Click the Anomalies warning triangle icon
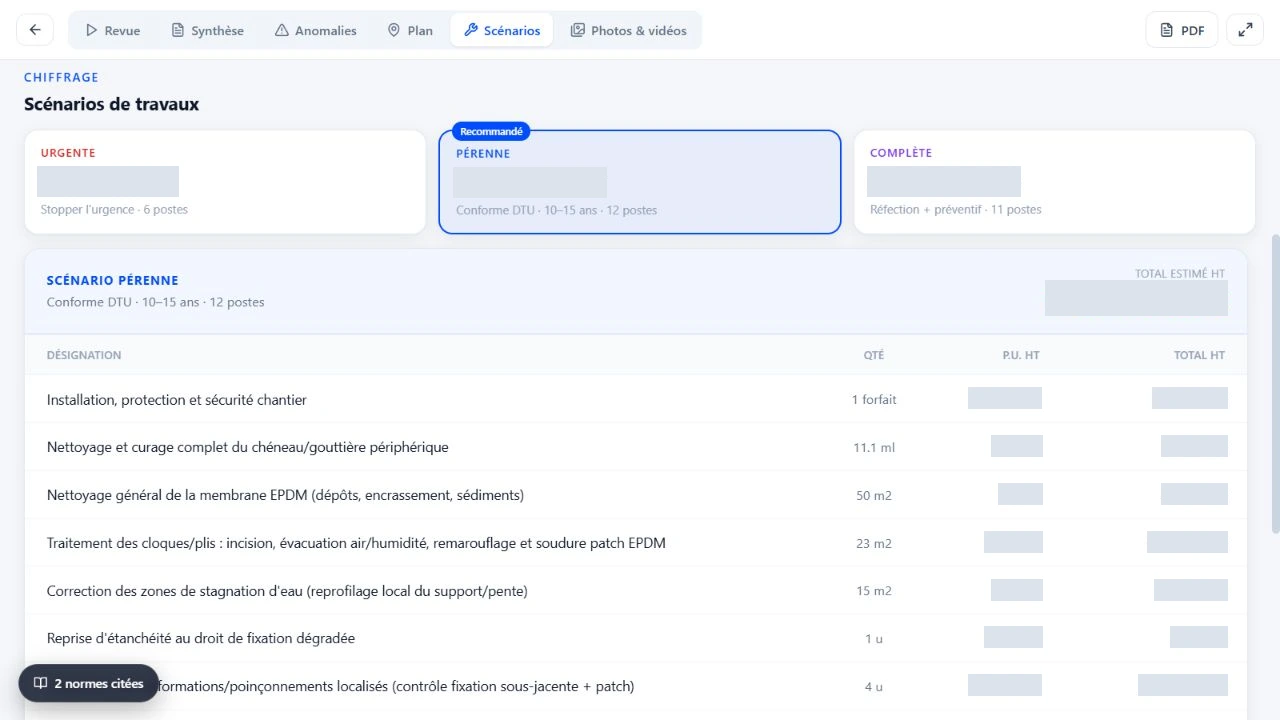Screen dimensions: 1280x720 pyautogui.click(x=282, y=31)
